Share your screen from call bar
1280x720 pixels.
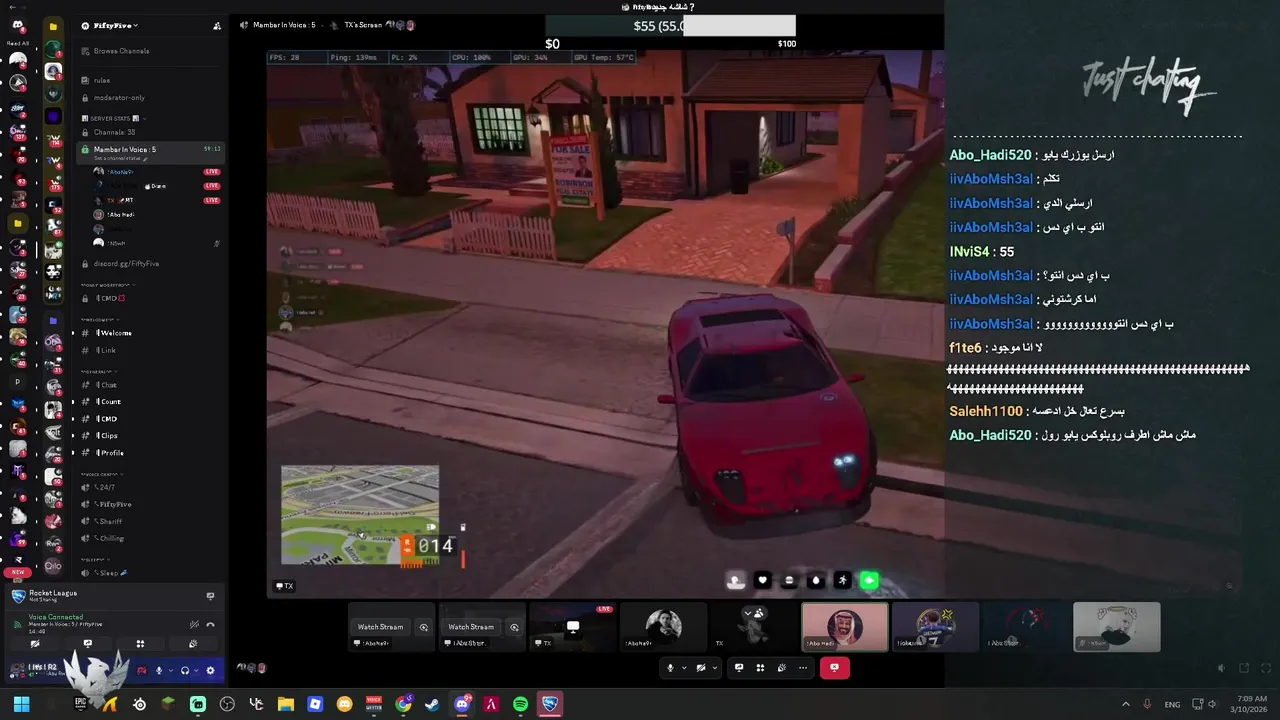coord(739,668)
